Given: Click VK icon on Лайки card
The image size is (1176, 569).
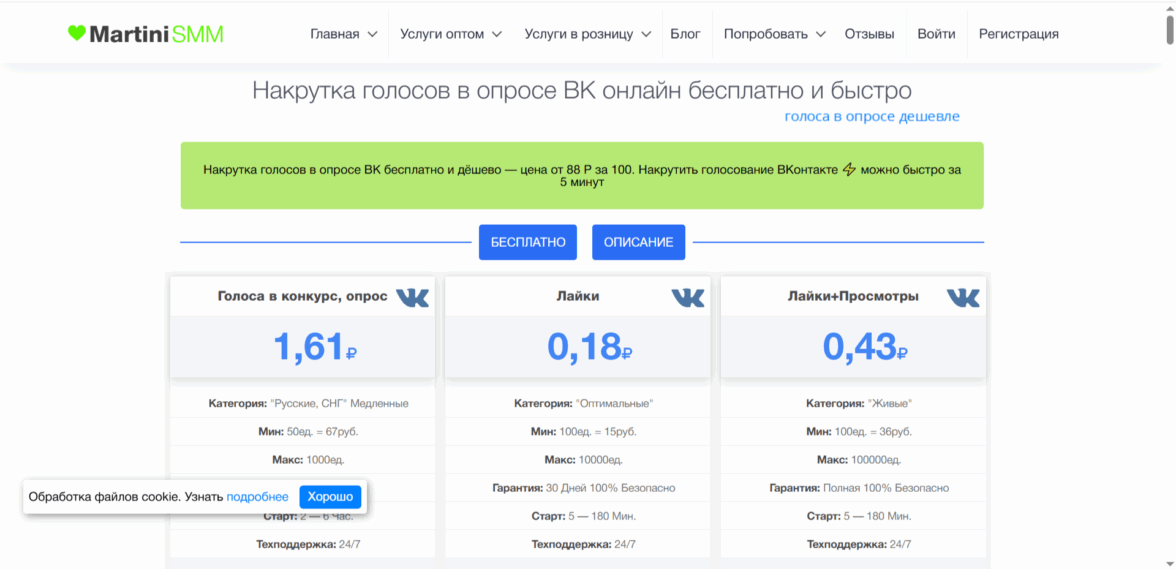Looking at the screenshot, I should 688,297.
